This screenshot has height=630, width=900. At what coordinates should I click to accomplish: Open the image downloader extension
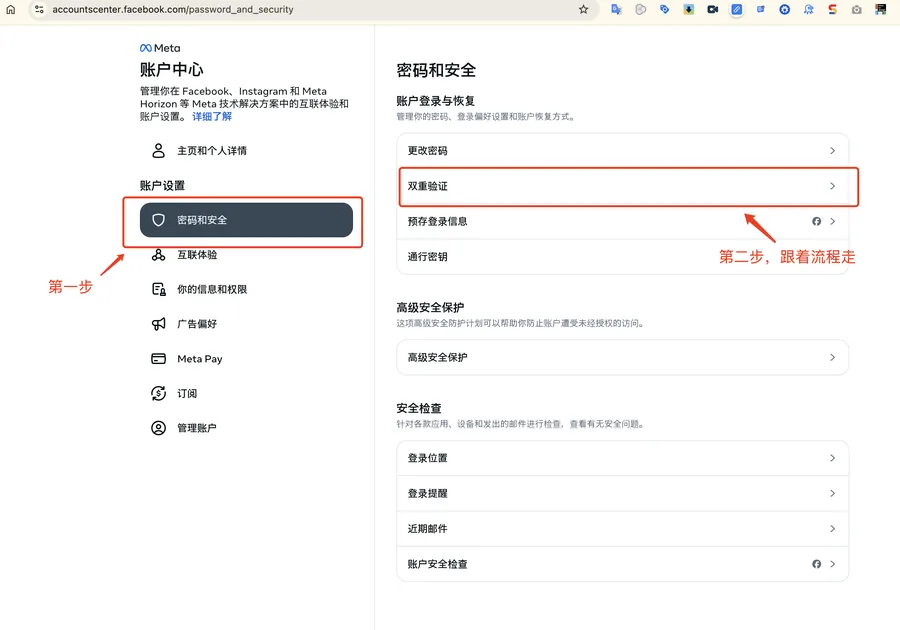pos(688,9)
